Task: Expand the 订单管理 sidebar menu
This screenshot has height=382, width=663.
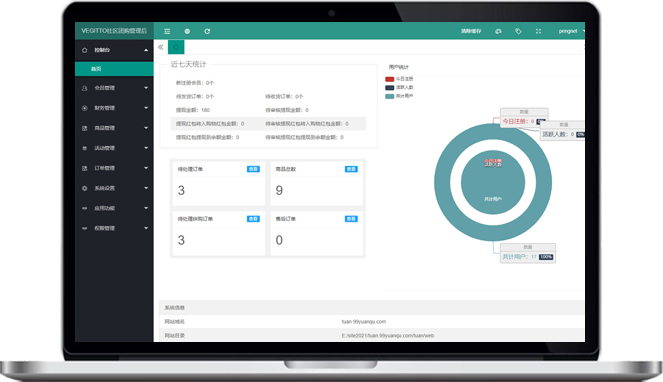Action: [114, 168]
